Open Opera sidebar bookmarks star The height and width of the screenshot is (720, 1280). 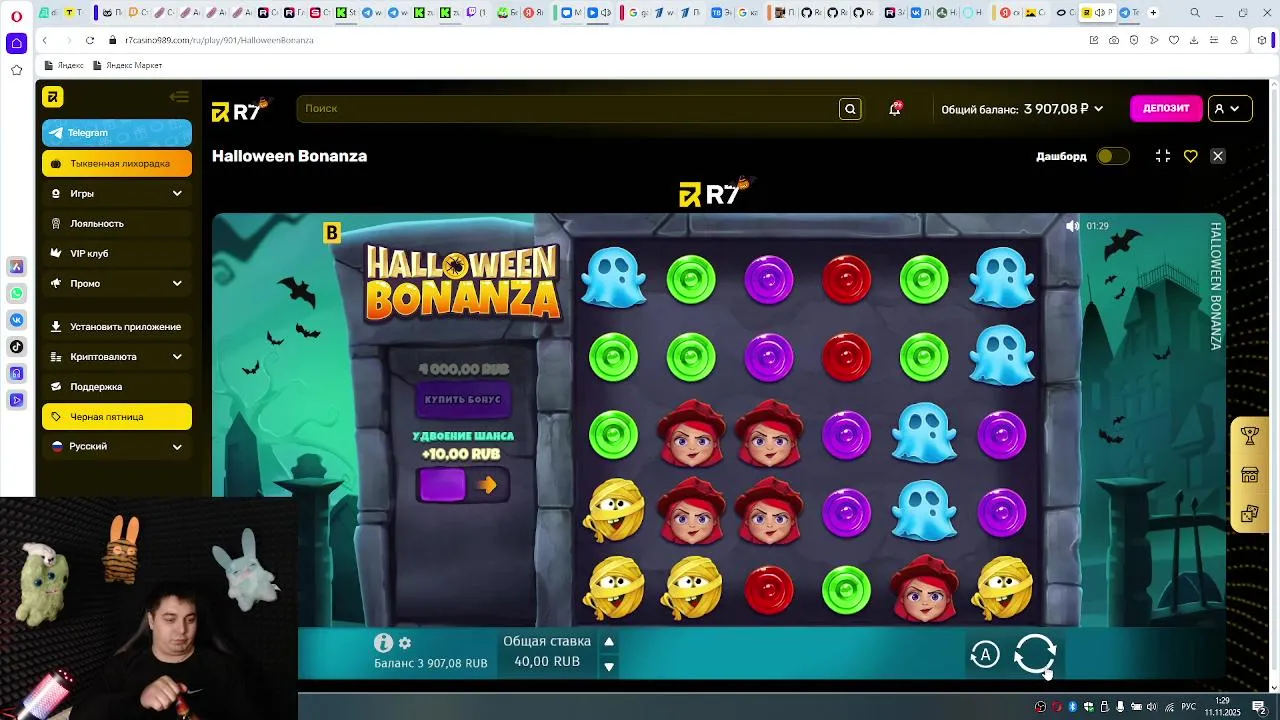pyautogui.click(x=16, y=70)
